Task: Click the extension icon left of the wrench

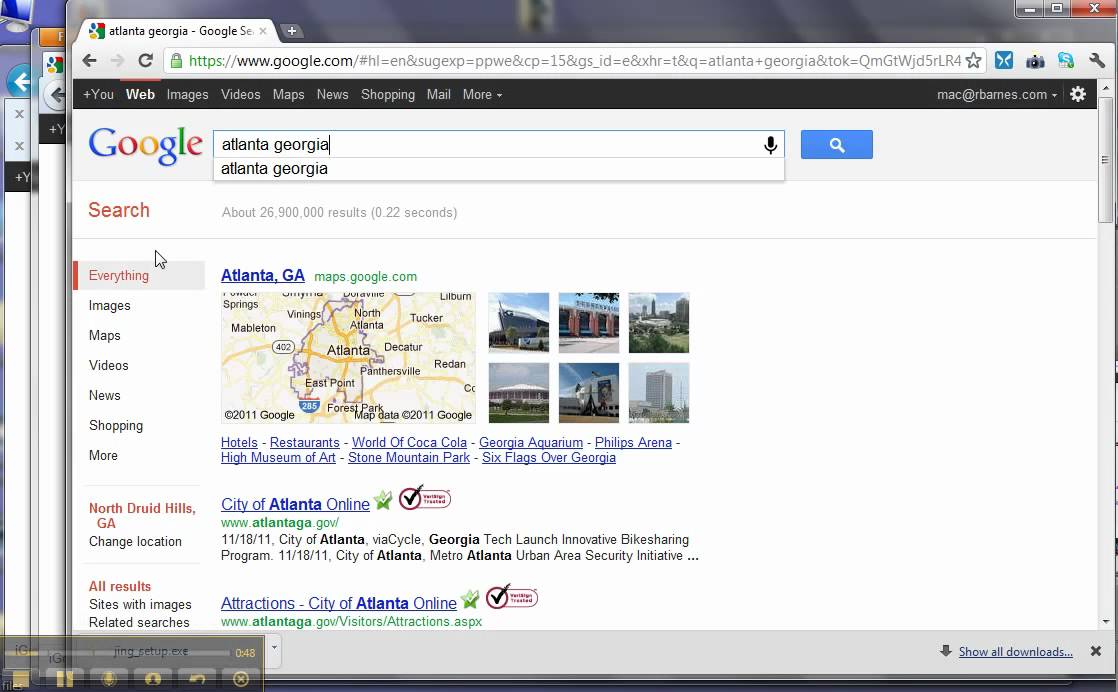Action: point(1066,61)
